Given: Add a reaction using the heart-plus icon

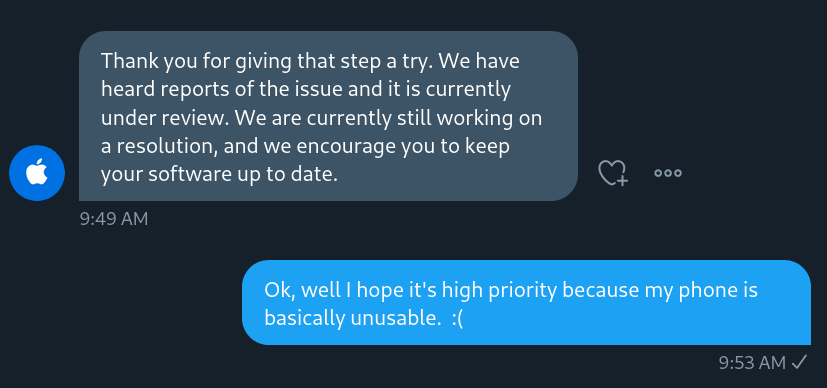Looking at the screenshot, I should (x=613, y=173).
